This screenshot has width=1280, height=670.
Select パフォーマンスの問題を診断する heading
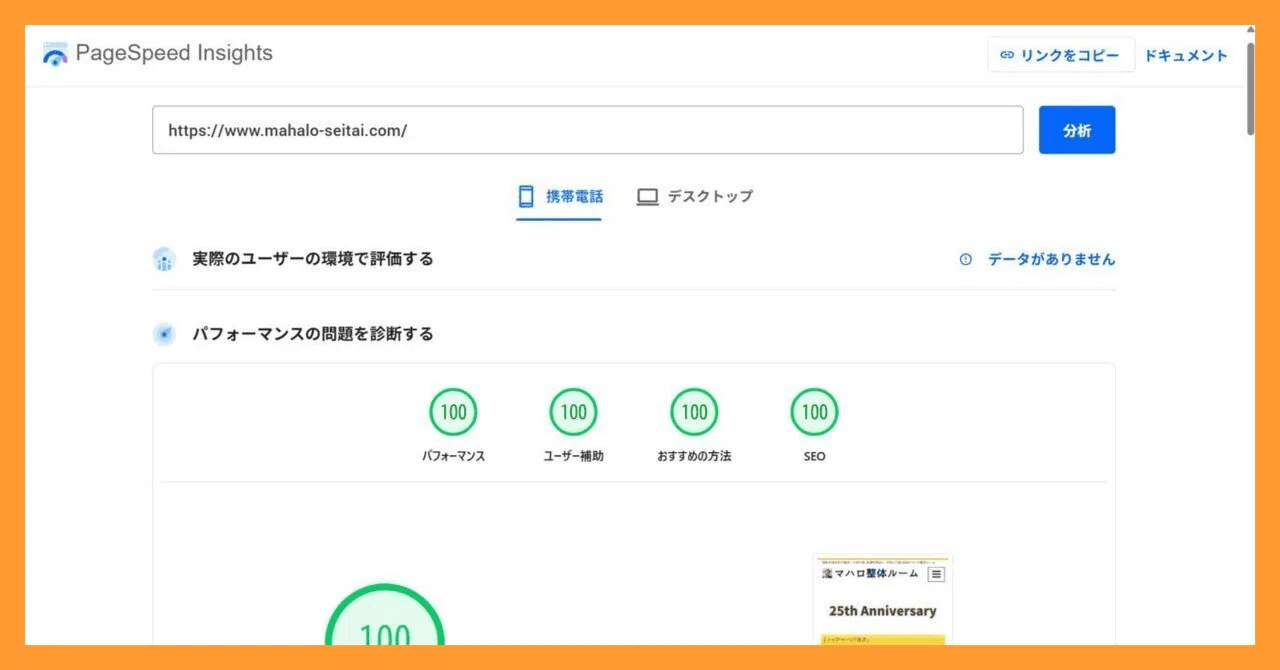pos(313,334)
